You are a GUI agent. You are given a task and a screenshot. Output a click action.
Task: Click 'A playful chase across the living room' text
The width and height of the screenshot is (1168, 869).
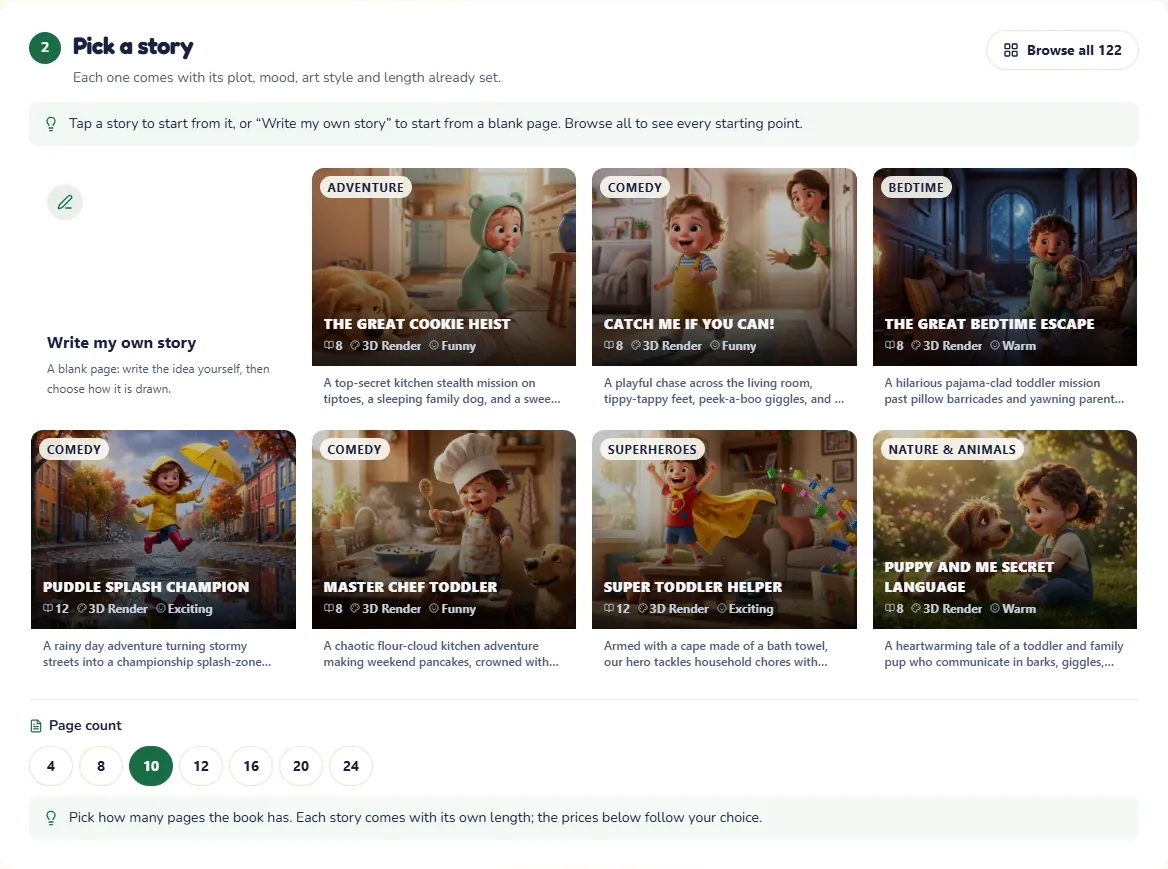[723, 391]
